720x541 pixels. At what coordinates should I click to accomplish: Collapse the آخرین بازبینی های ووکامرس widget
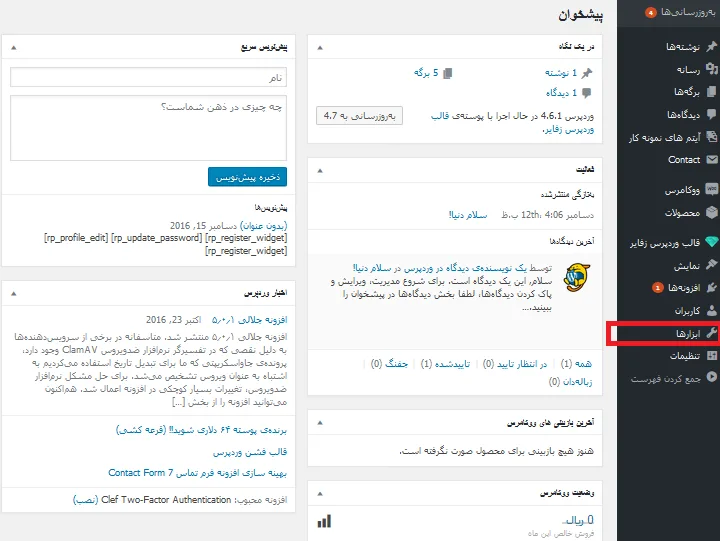tap(320, 423)
